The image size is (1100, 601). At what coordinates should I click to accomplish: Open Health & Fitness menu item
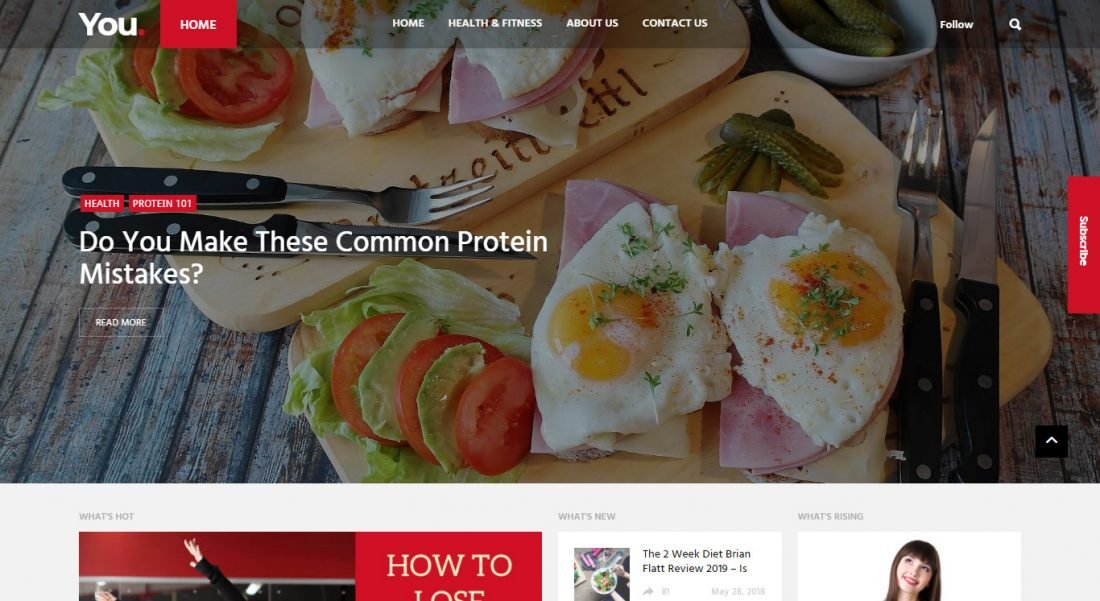point(495,23)
